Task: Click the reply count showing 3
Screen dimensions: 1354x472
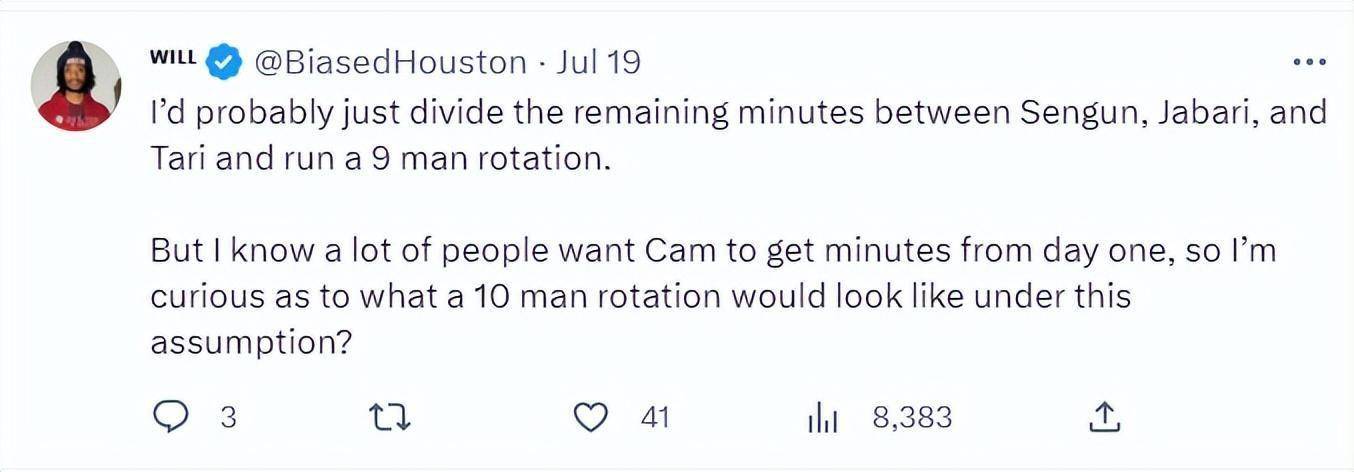Action: coord(227,417)
